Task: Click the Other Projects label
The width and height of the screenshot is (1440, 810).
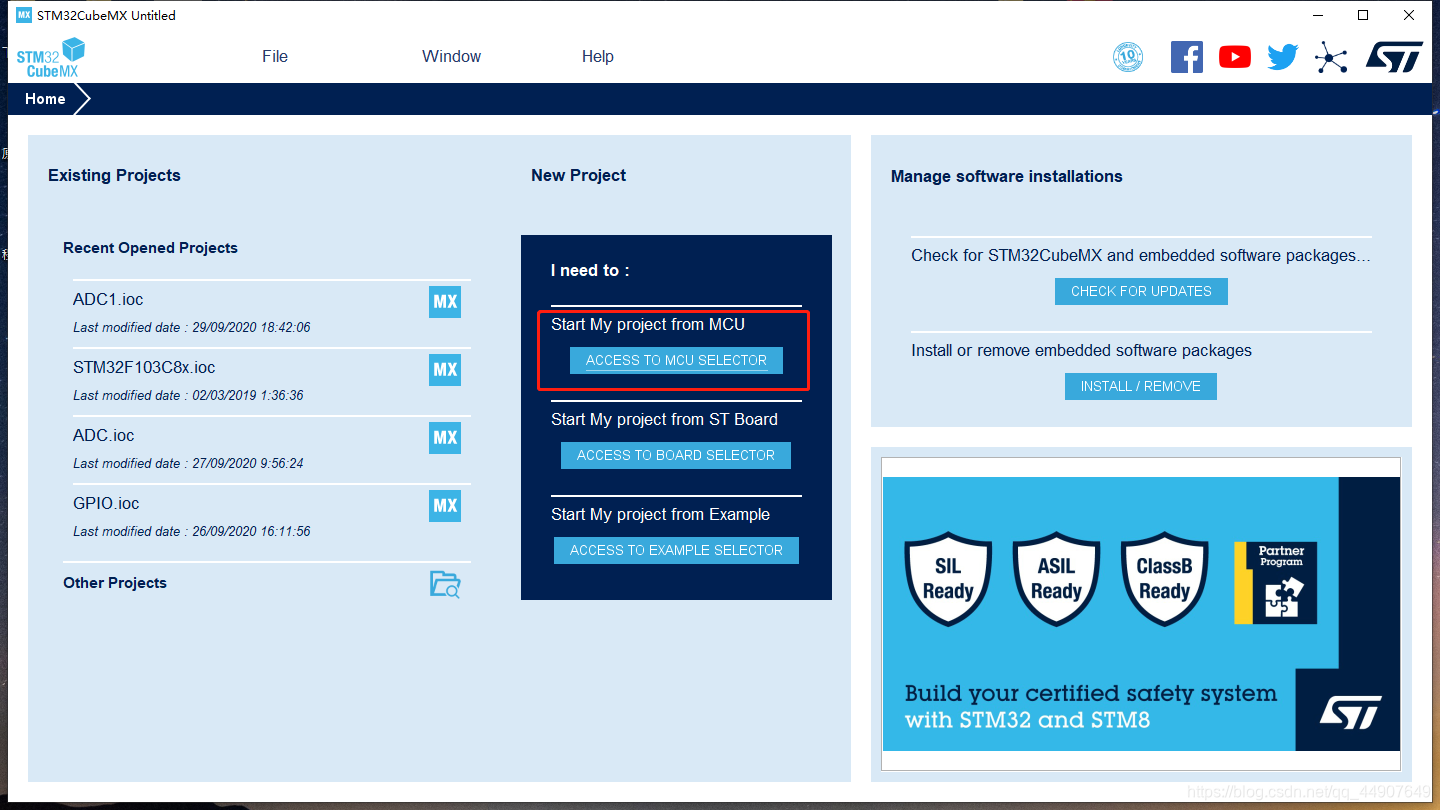Action: pyautogui.click(x=115, y=583)
